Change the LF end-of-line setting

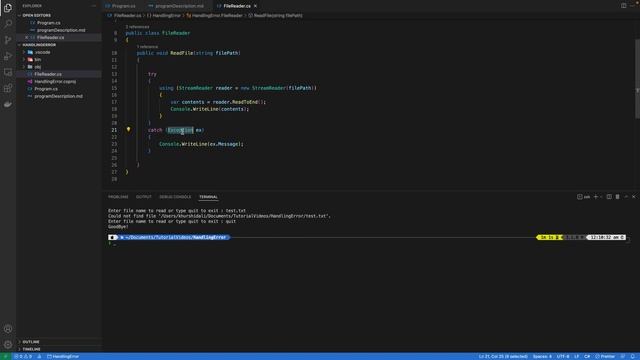[576, 356]
